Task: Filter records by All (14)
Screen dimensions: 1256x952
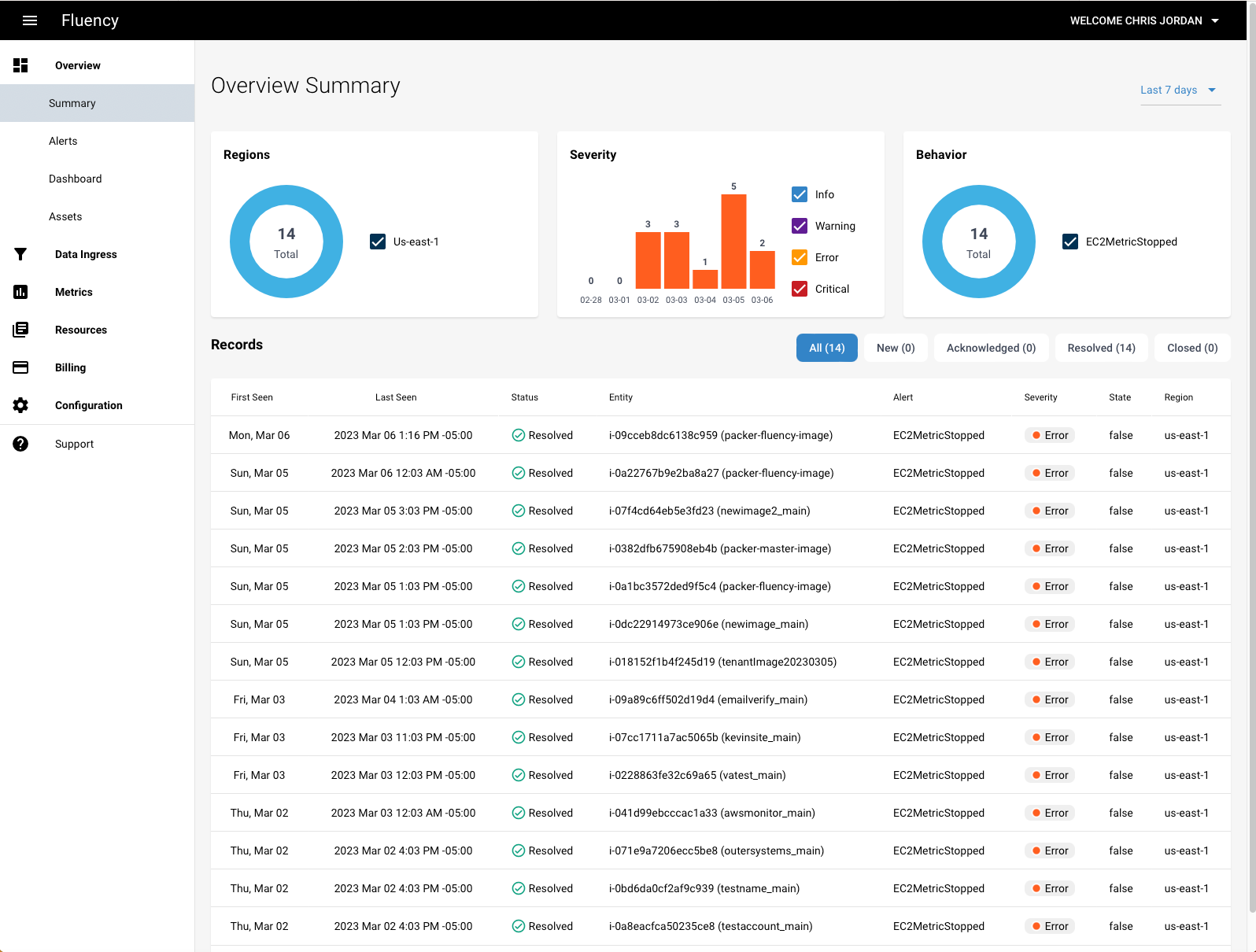Action: tap(827, 348)
